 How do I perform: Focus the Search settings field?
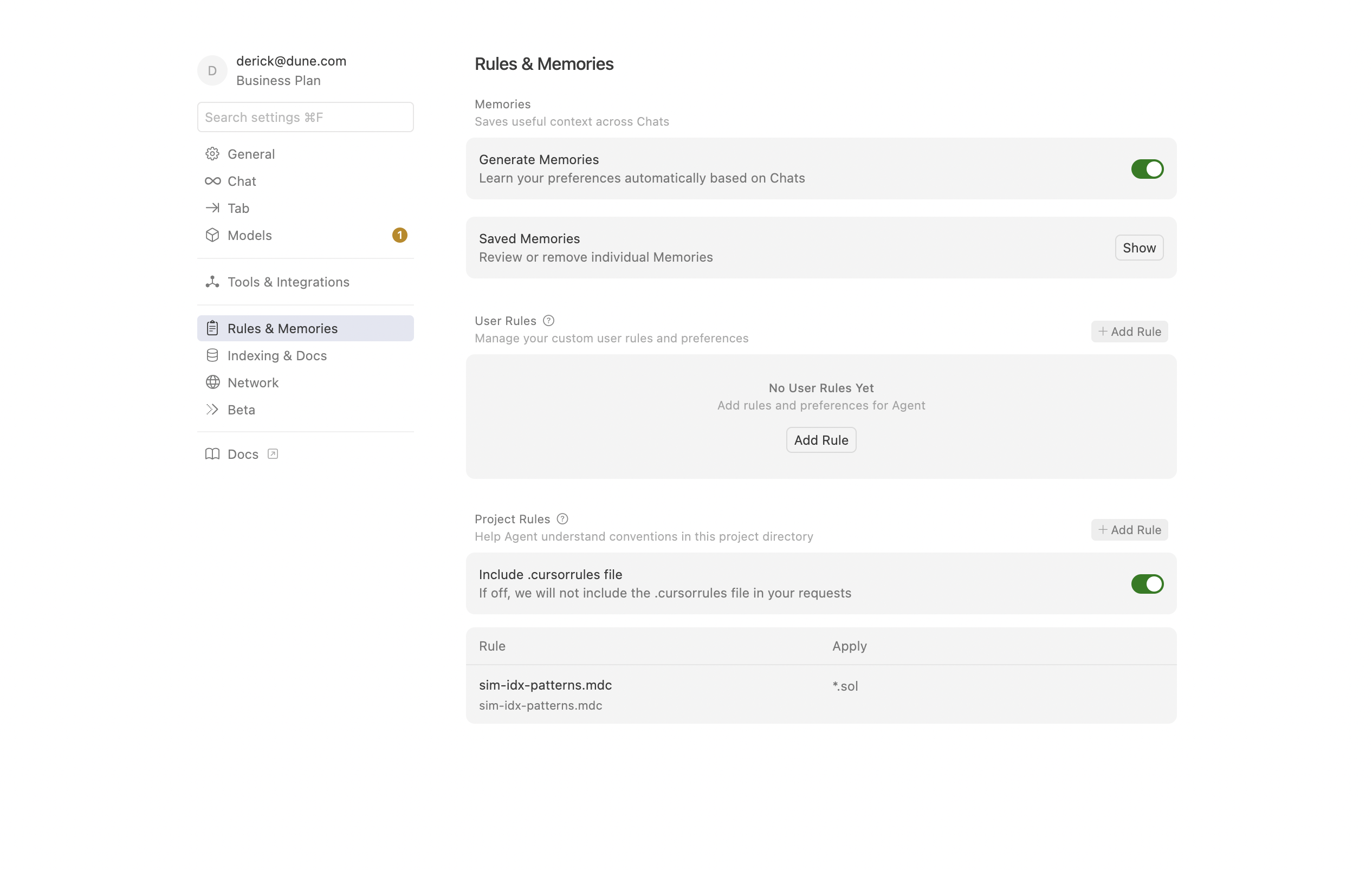[306, 118]
